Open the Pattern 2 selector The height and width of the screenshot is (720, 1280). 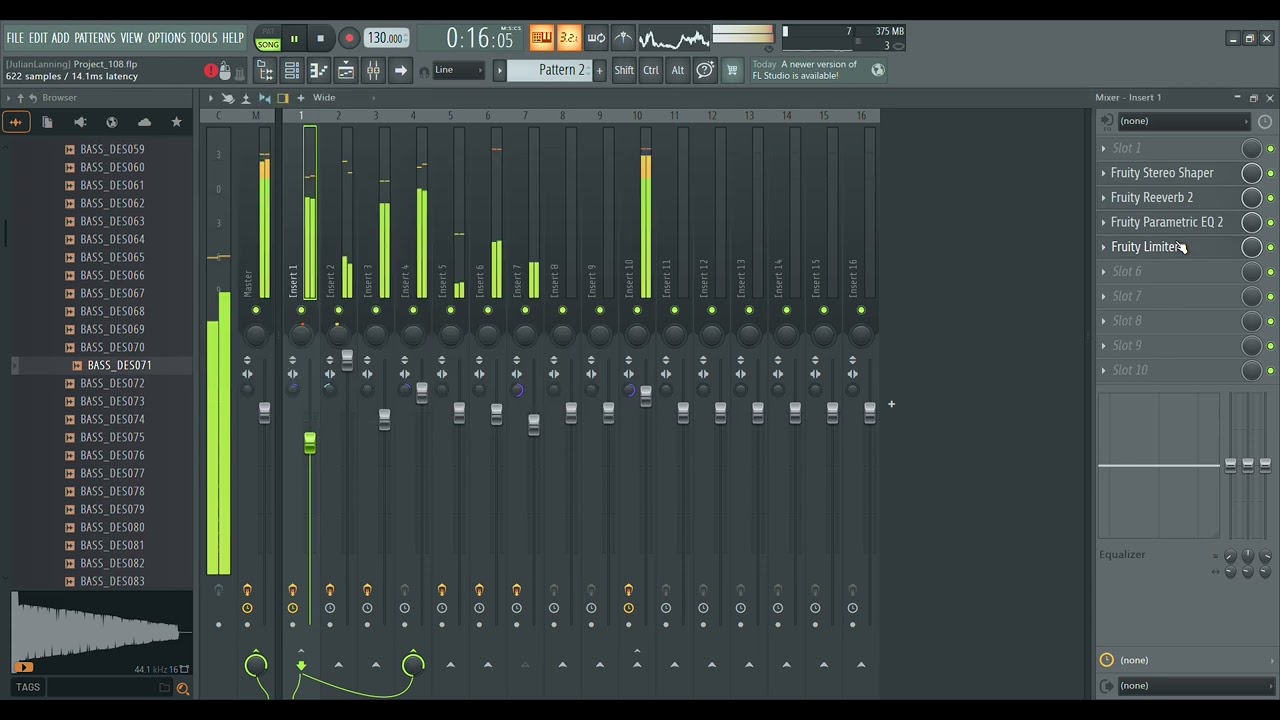[x=550, y=70]
